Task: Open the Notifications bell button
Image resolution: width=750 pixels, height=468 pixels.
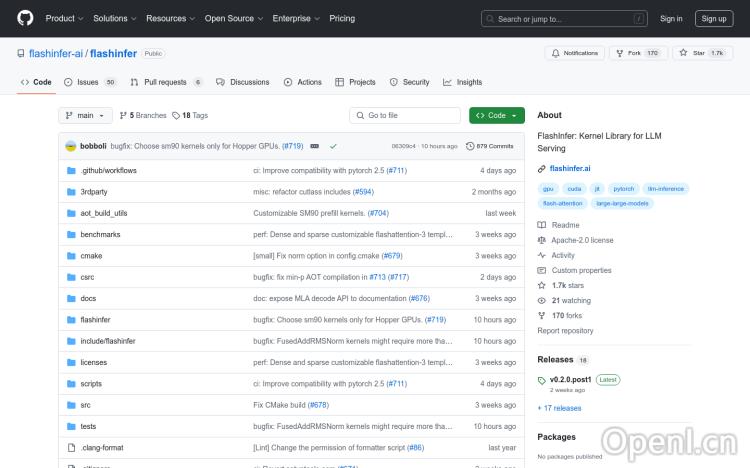Action: (x=575, y=53)
